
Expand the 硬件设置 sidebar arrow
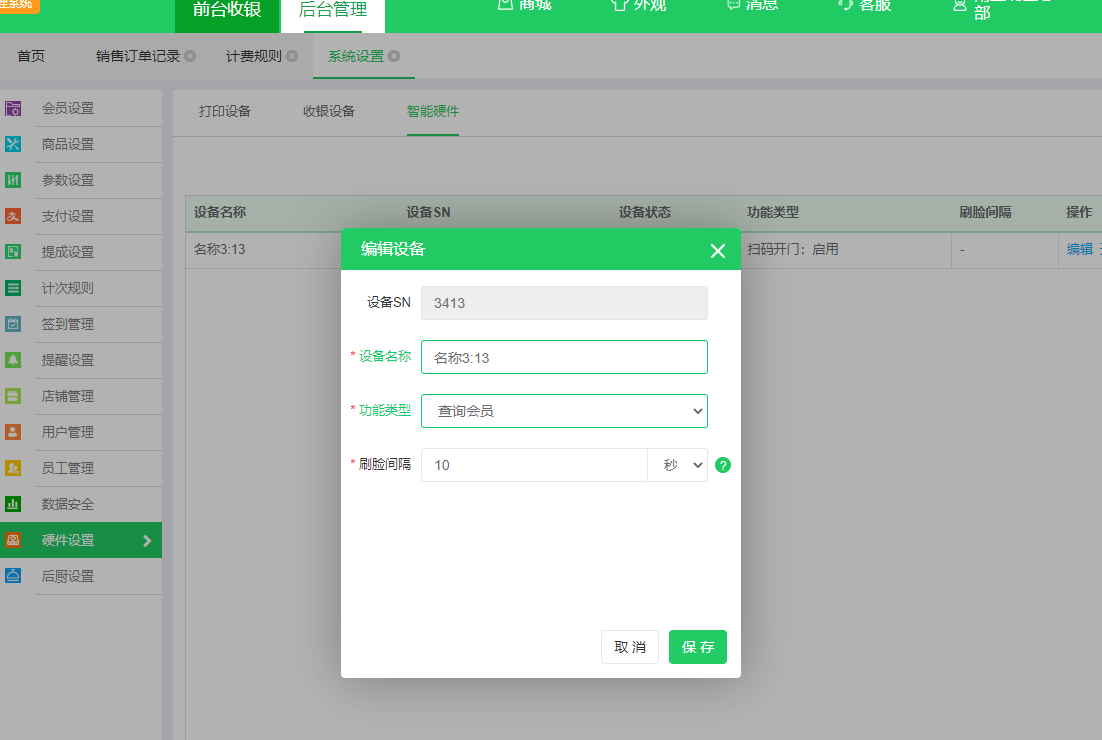(x=147, y=540)
